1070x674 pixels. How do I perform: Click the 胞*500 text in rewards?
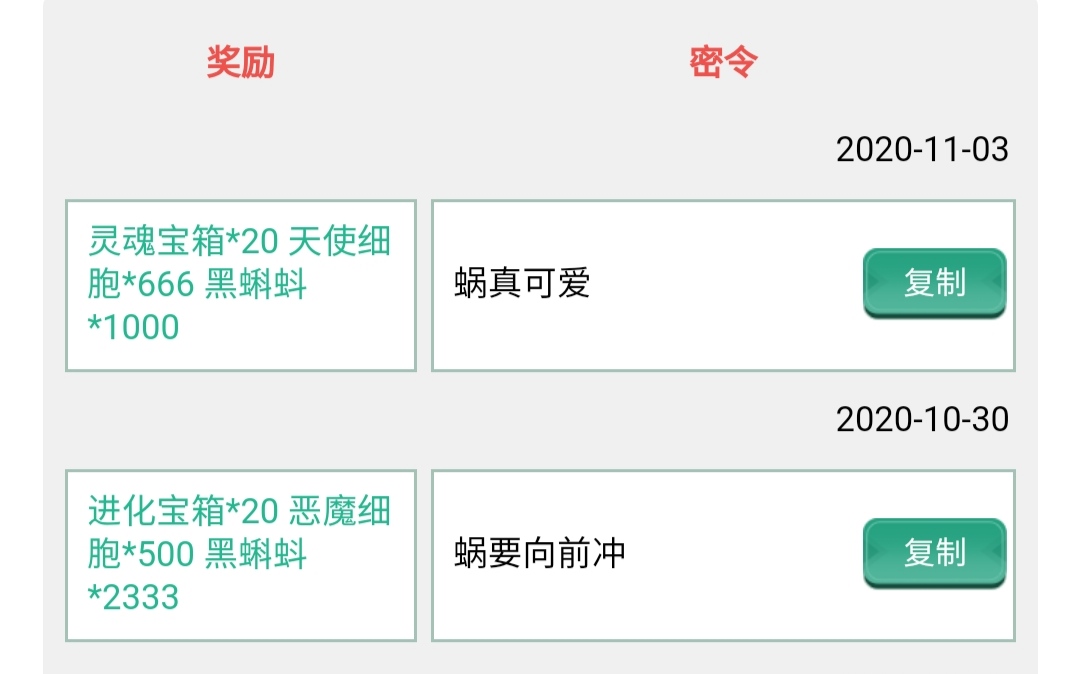point(141,554)
